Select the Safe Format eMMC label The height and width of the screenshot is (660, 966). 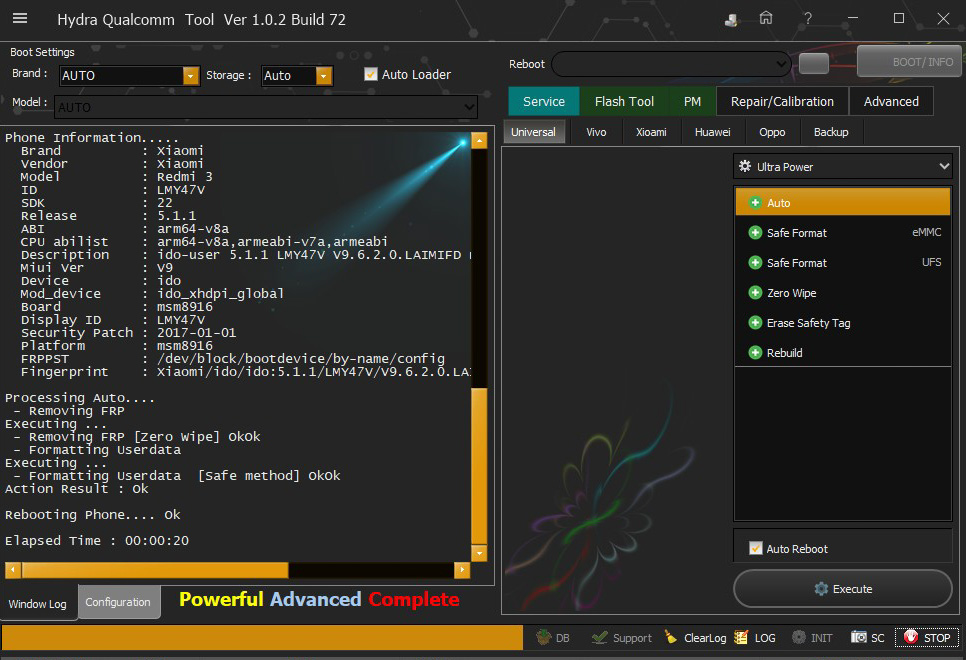[797, 233]
